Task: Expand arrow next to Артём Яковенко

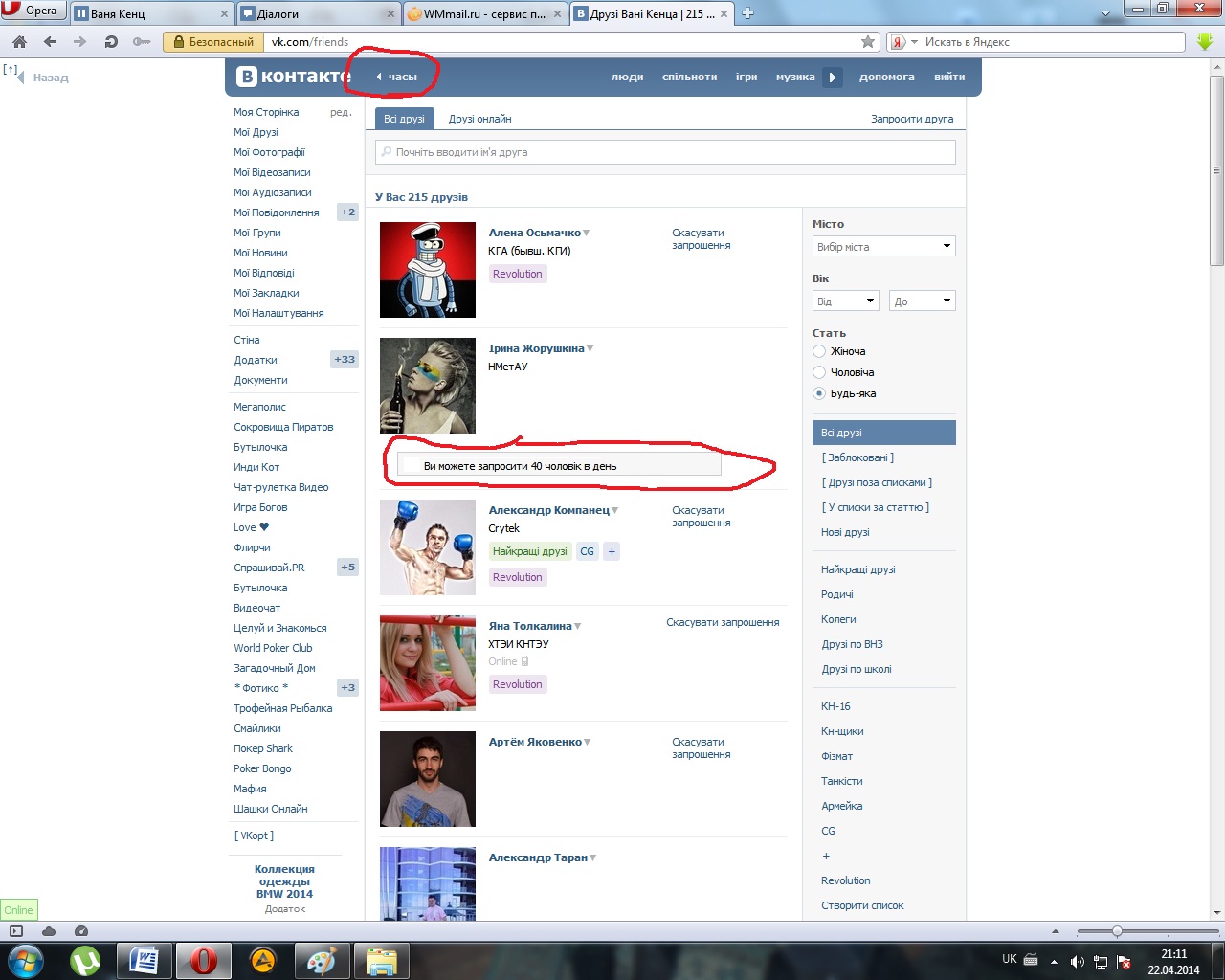Action: click(x=588, y=743)
